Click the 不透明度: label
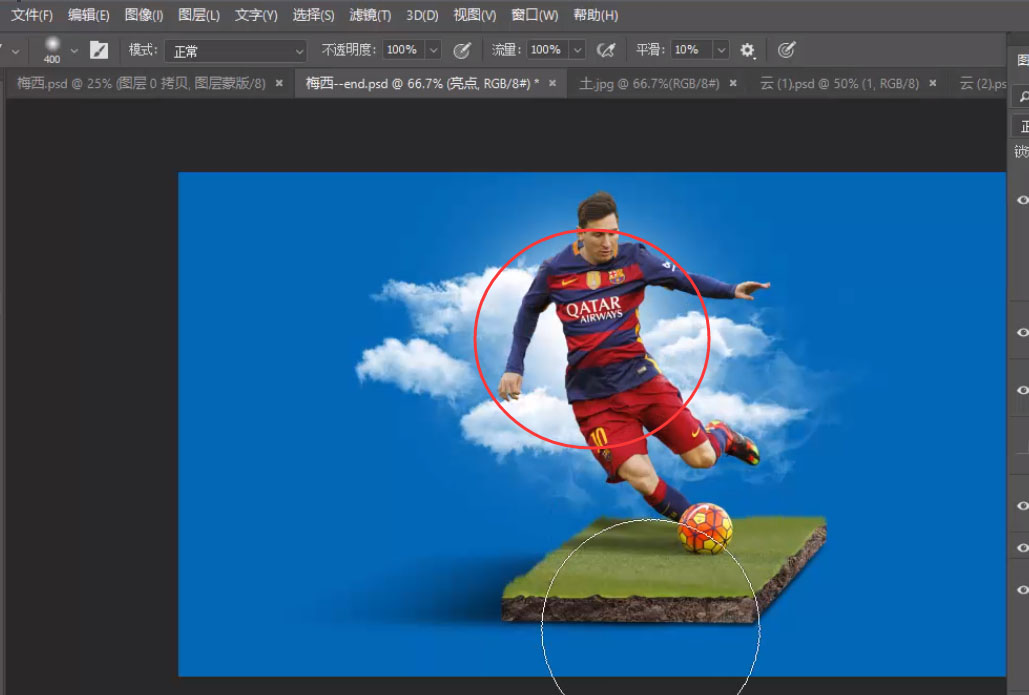Screen dimensions: 1029x695 coord(348,50)
